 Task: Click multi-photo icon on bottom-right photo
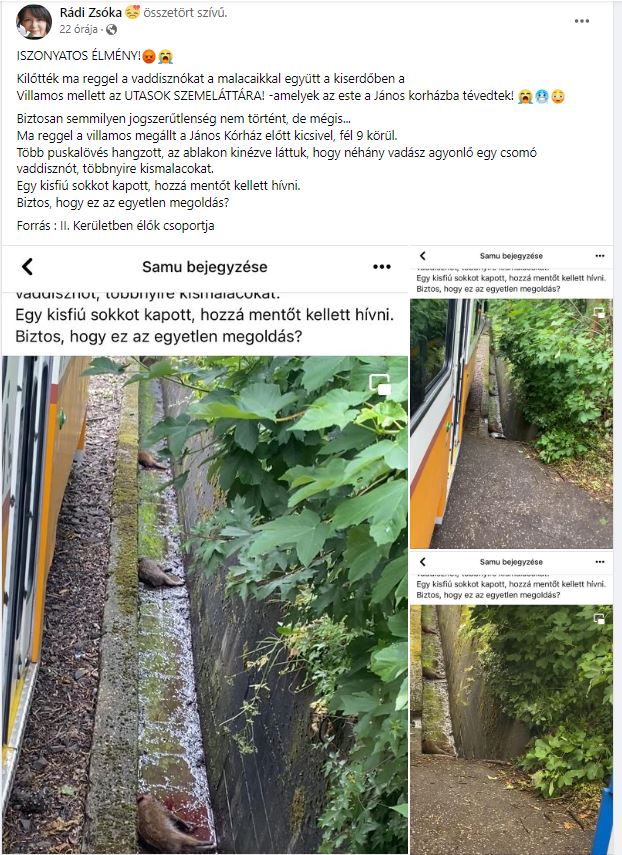[x=599, y=618]
